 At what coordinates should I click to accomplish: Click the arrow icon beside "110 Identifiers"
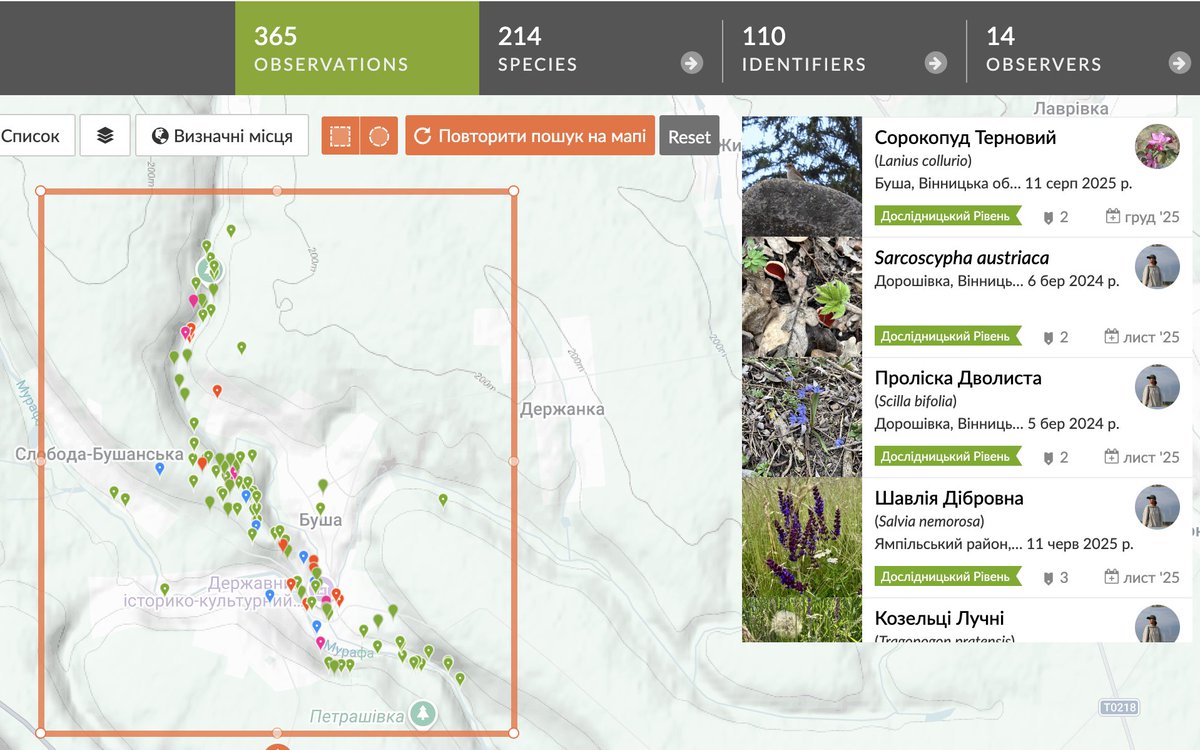tap(935, 62)
